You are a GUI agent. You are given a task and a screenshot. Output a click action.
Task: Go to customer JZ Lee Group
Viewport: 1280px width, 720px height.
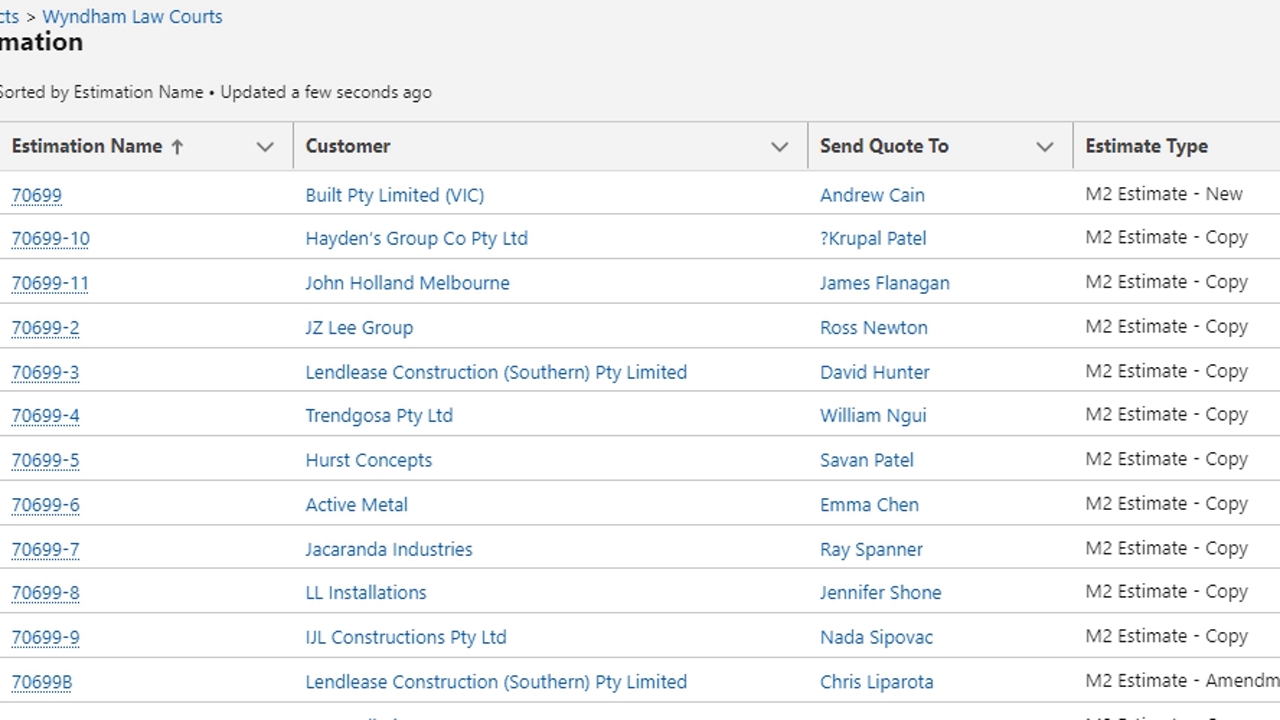click(359, 328)
